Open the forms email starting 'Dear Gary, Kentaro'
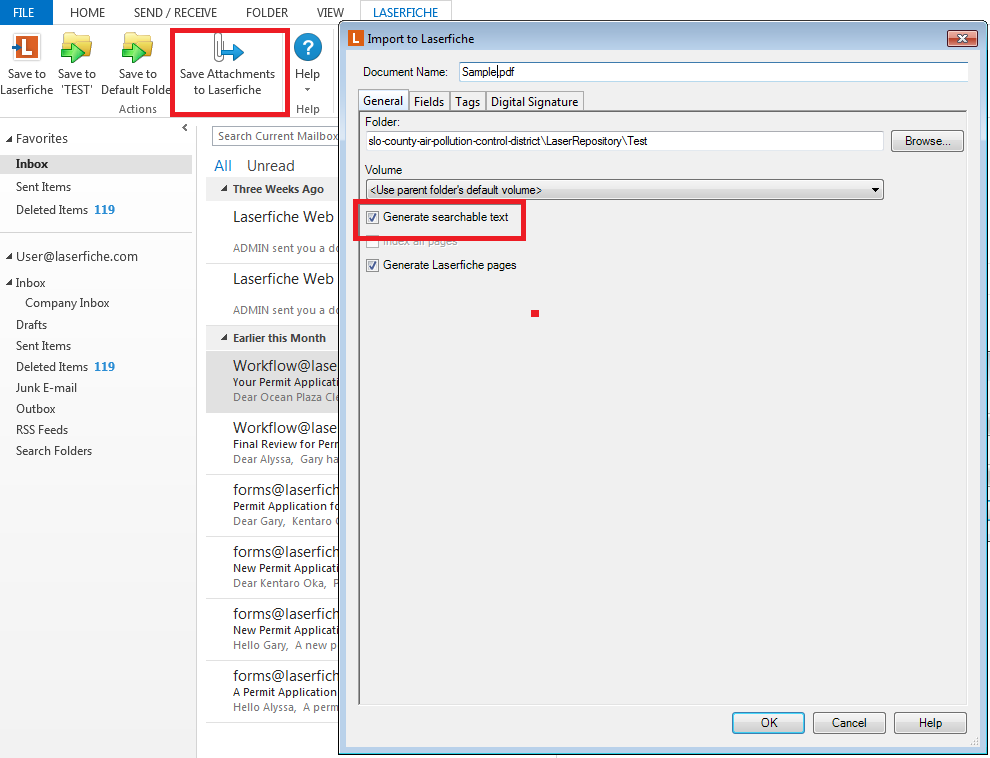 [272, 506]
